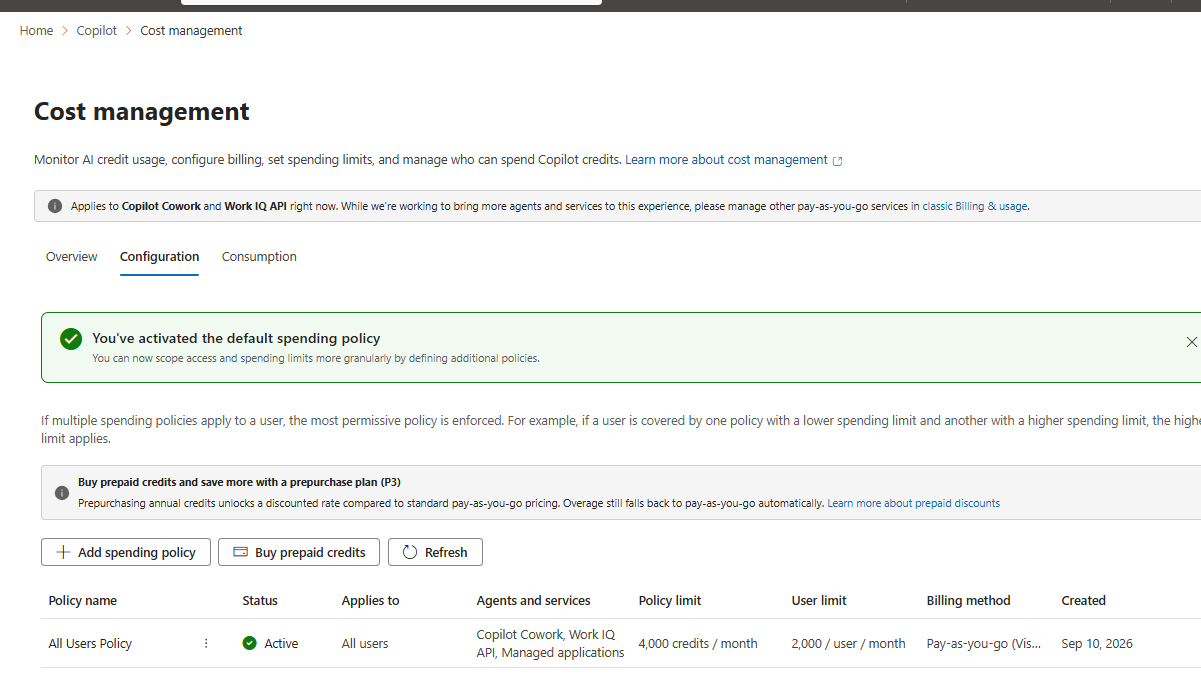This screenshot has width=1201, height=676.
Task: Dismiss the default spending policy notification
Action: (x=1191, y=342)
